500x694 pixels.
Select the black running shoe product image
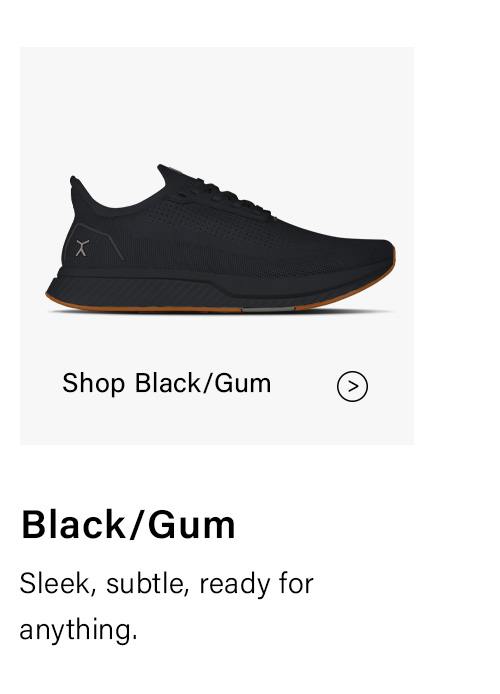[220, 239]
